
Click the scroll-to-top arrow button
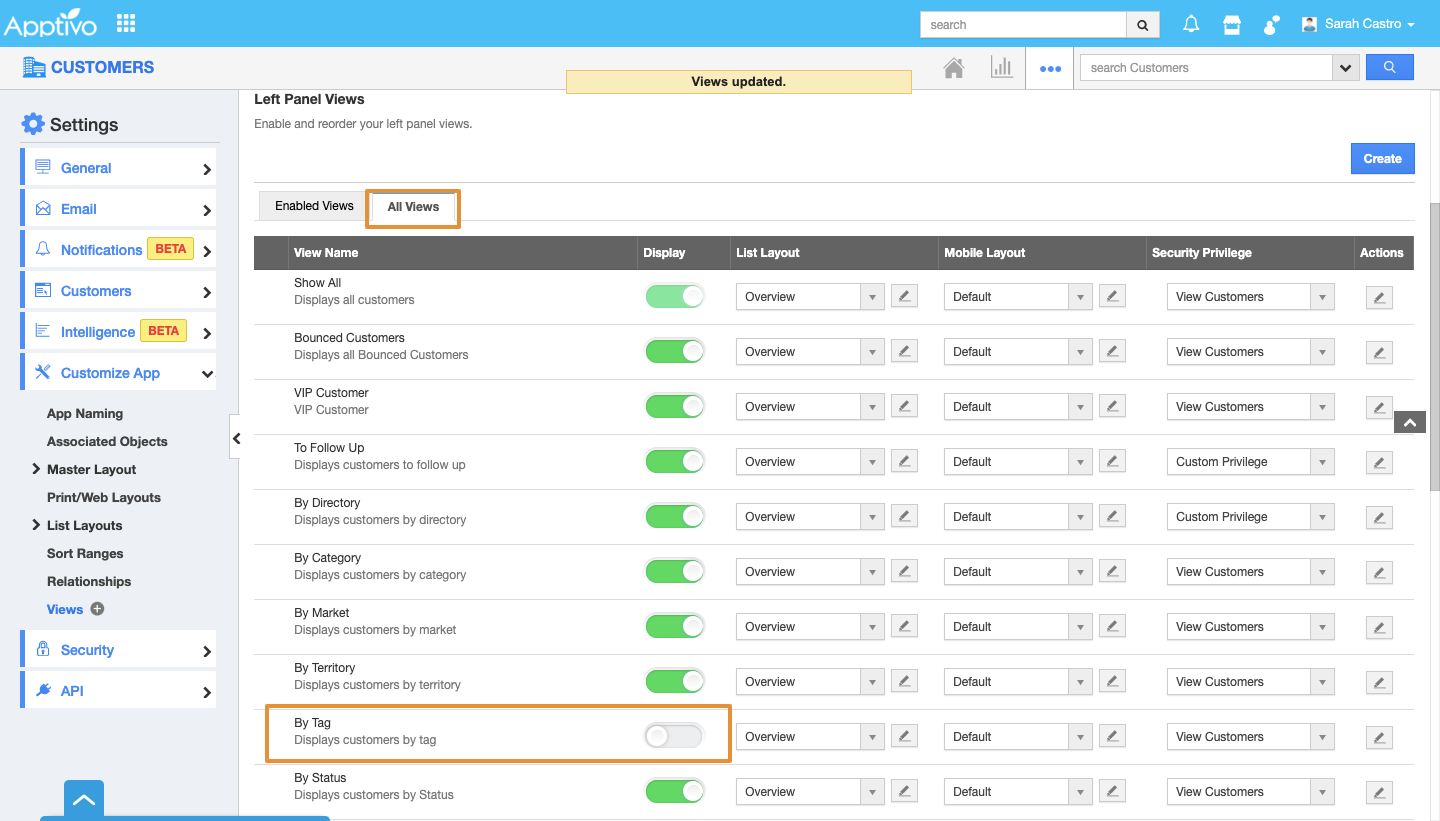pos(1409,423)
